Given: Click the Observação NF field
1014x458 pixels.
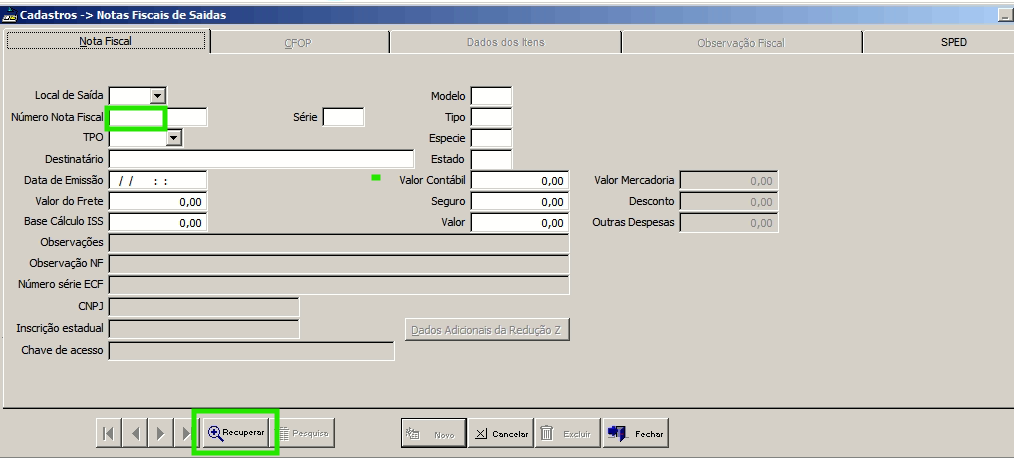Looking at the screenshot, I should coord(339,265).
